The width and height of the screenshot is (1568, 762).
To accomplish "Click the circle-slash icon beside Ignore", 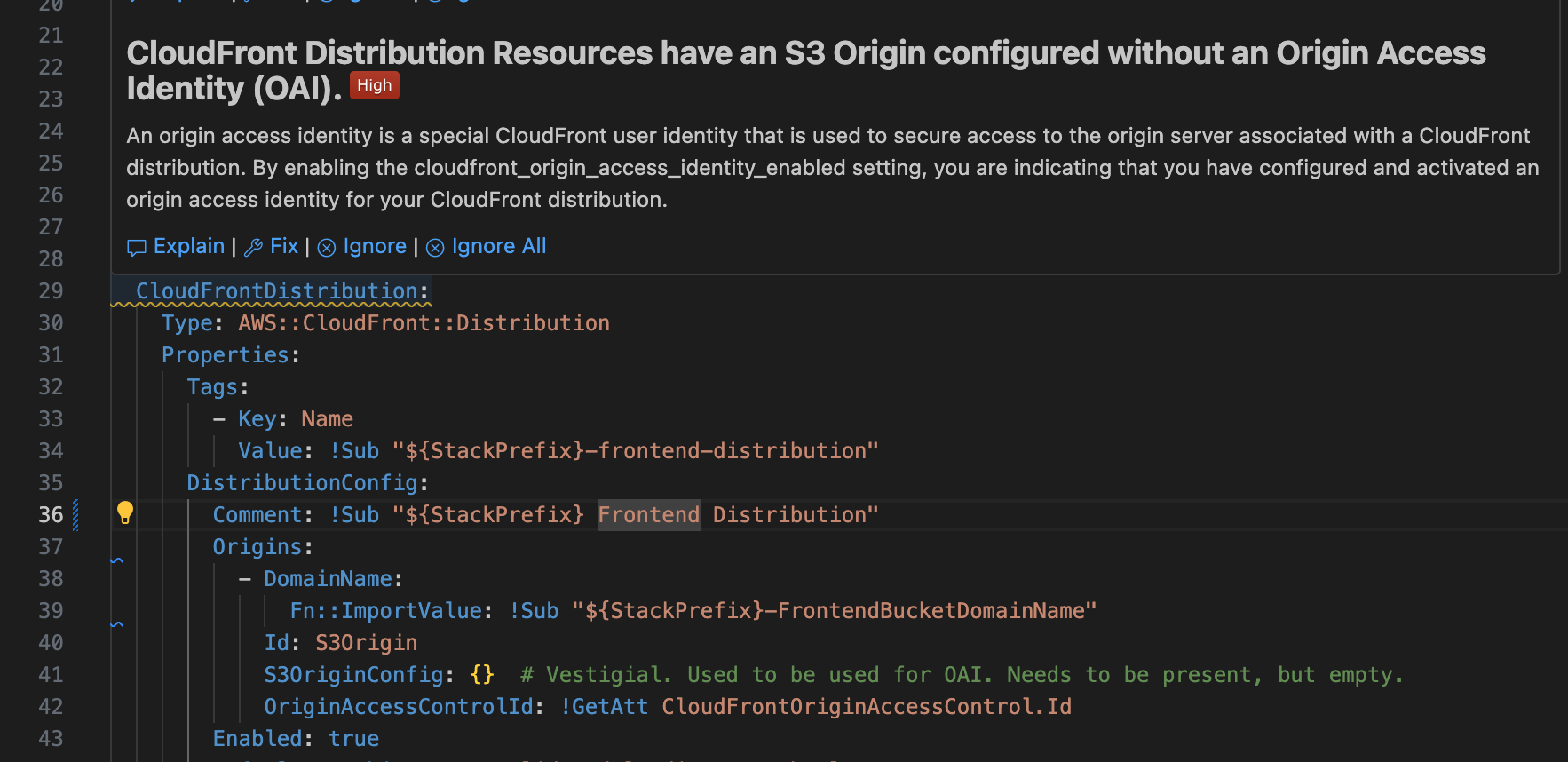I will pos(326,248).
